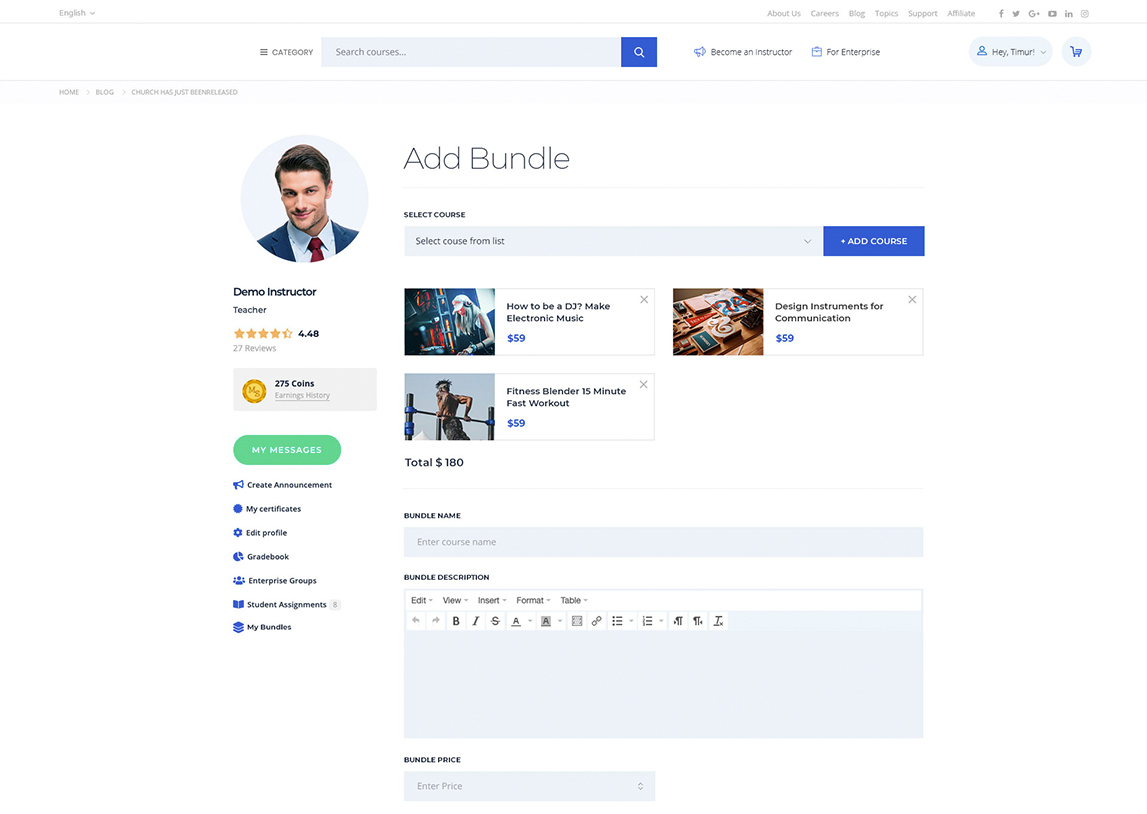
Task: Apply strikethrough in the editor toolbar
Action: pos(495,621)
